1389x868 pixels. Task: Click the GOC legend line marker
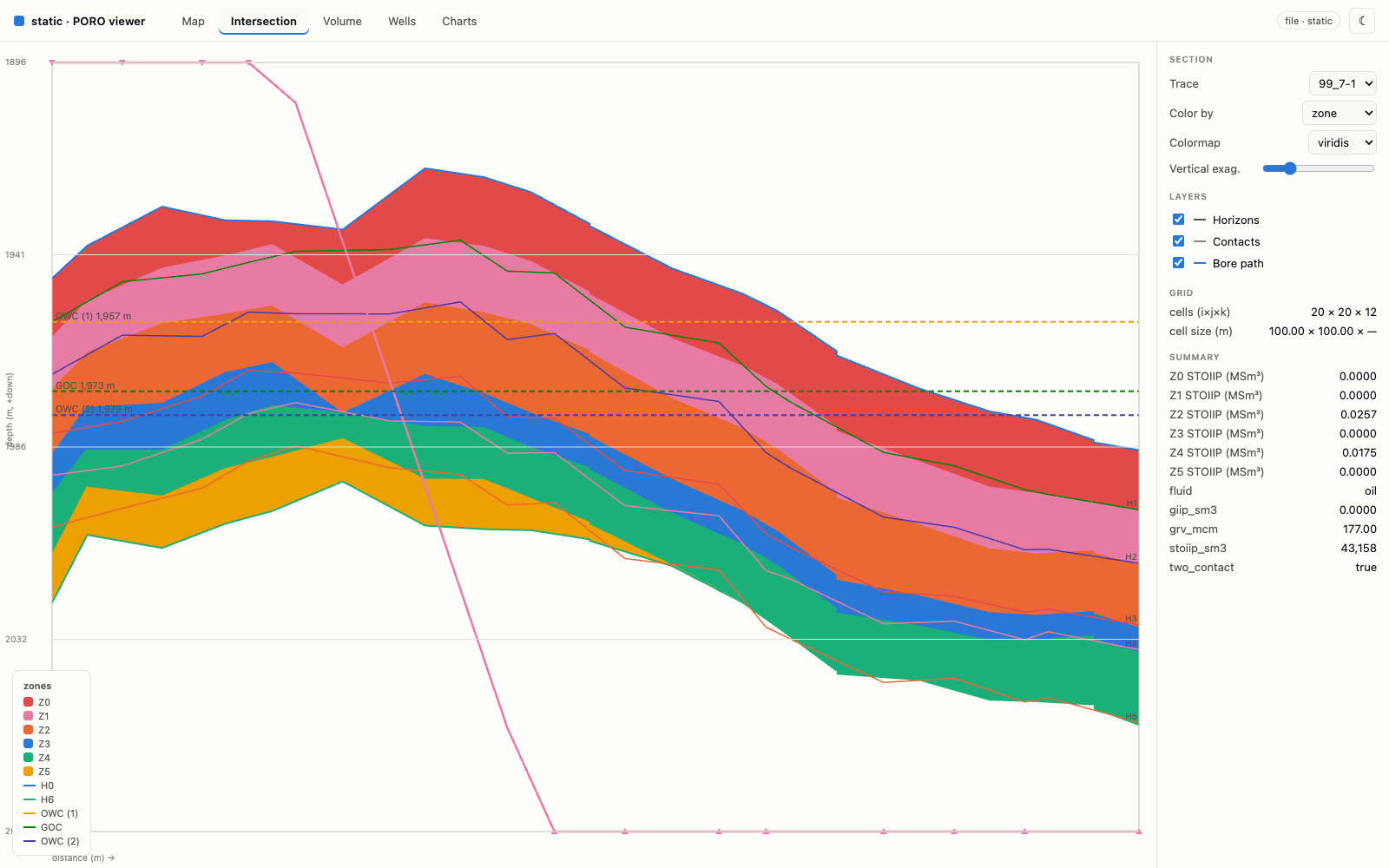point(30,827)
